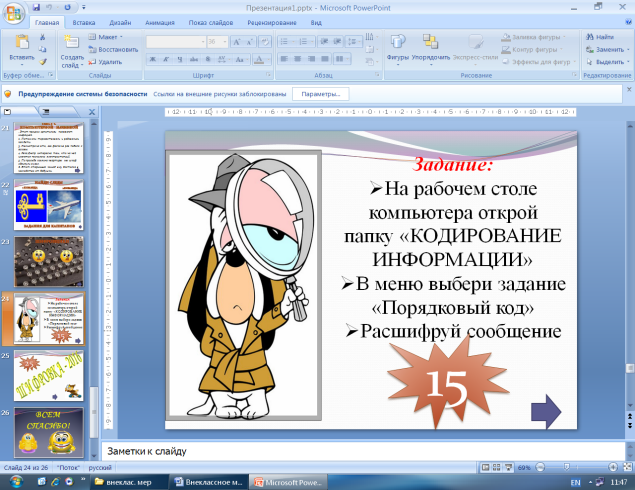
Task: Click the blue arrow action button on slide
Action: tap(546, 411)
